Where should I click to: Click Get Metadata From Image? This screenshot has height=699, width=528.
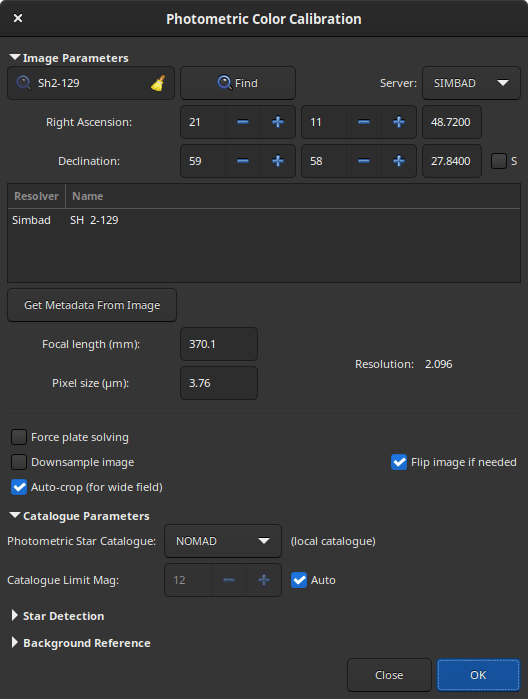92,305
